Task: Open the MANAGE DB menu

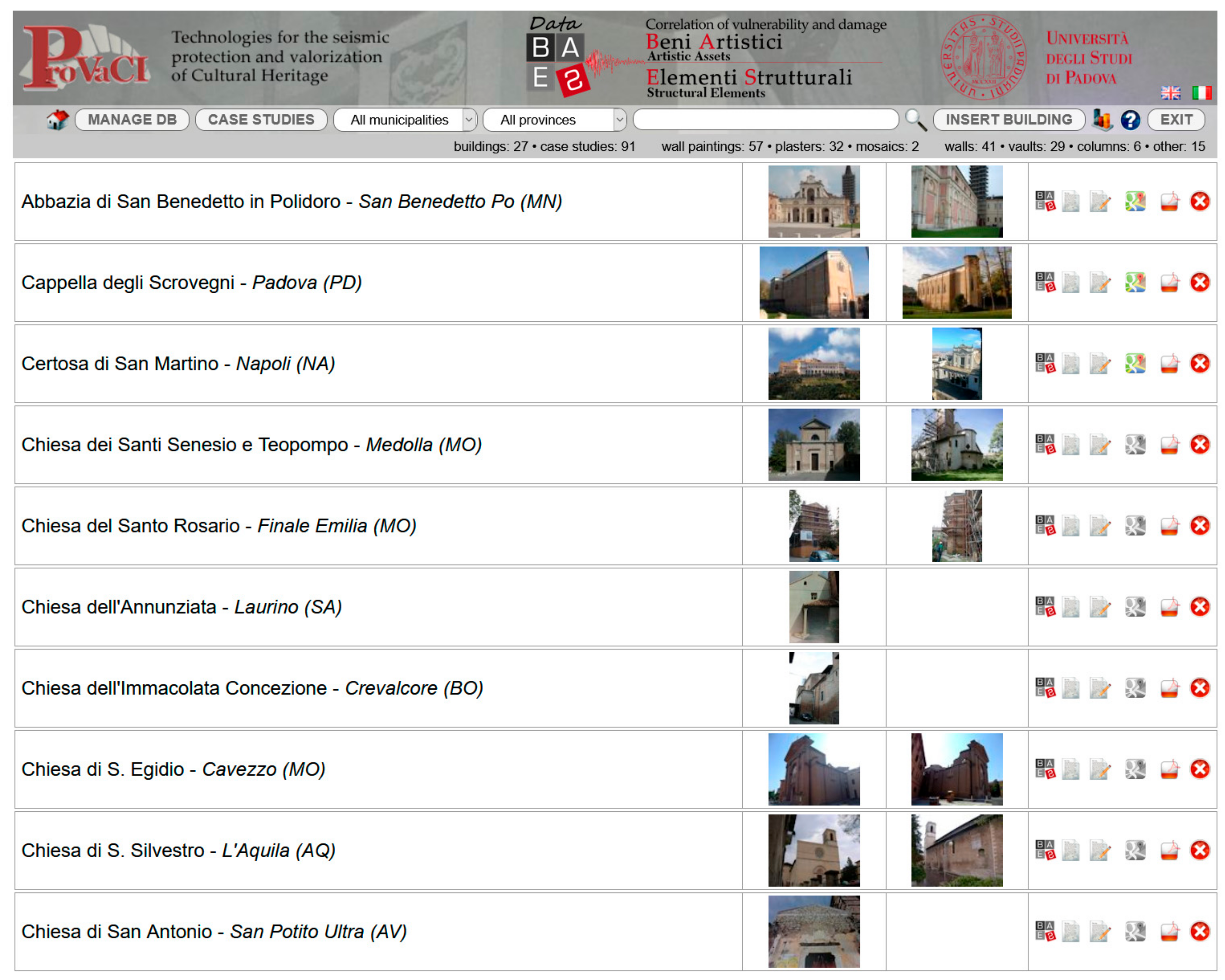Action: pyautogui.click(x=132, y=120)
